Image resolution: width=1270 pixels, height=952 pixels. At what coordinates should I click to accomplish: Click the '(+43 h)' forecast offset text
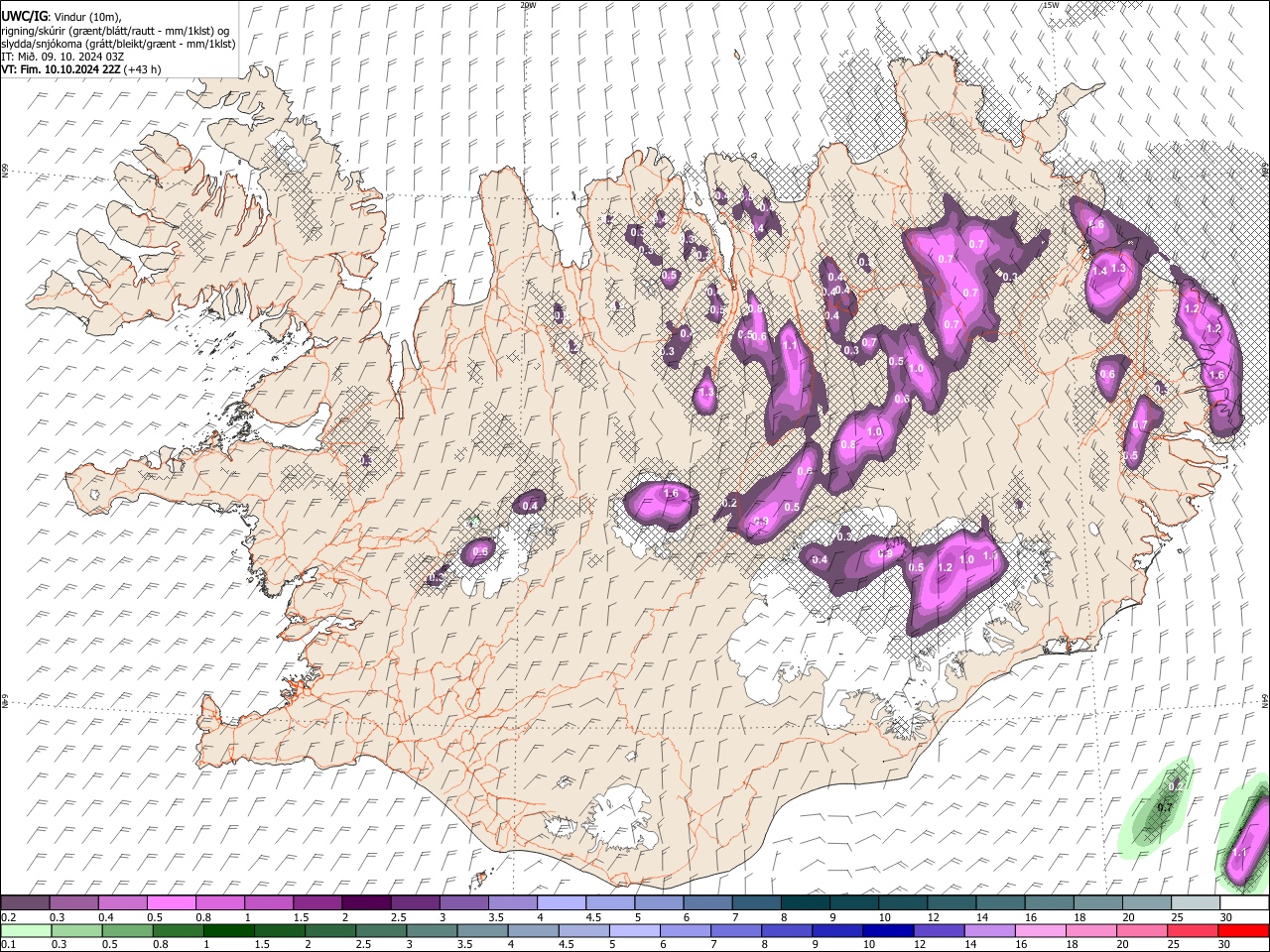pyautogui.click(x=143, y=69)
